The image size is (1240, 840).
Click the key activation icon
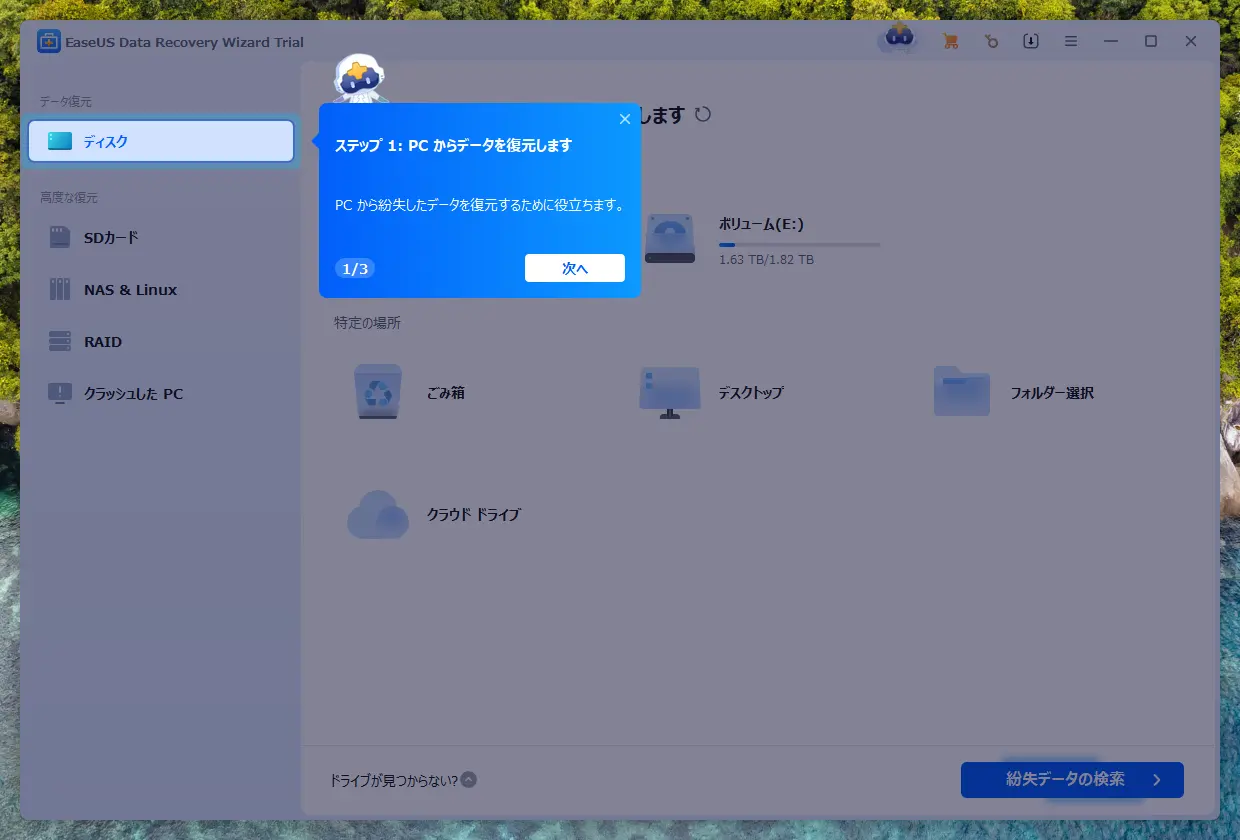(991, 41)
